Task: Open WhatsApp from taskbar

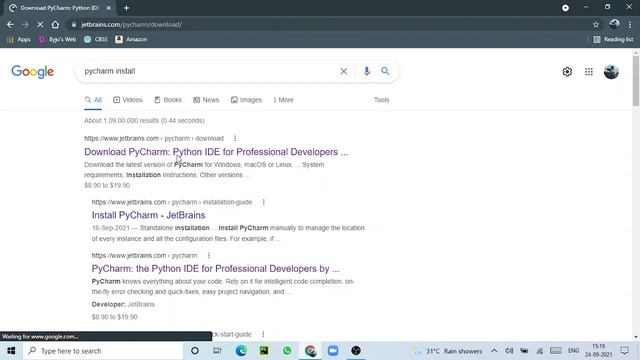Action: click(287, 351)
